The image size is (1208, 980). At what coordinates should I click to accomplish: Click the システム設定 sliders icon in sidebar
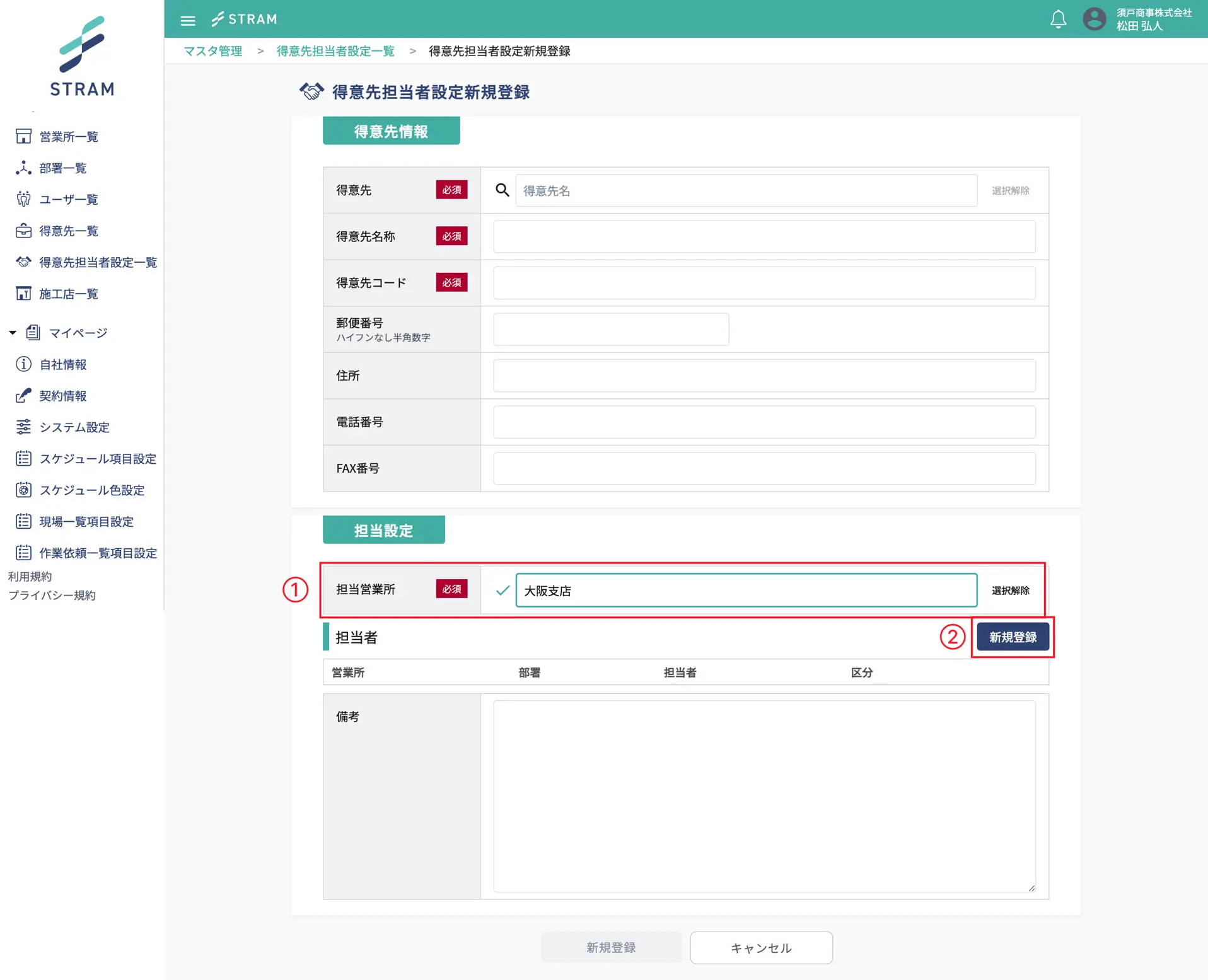pyautogui.click(x=23, y=427)
